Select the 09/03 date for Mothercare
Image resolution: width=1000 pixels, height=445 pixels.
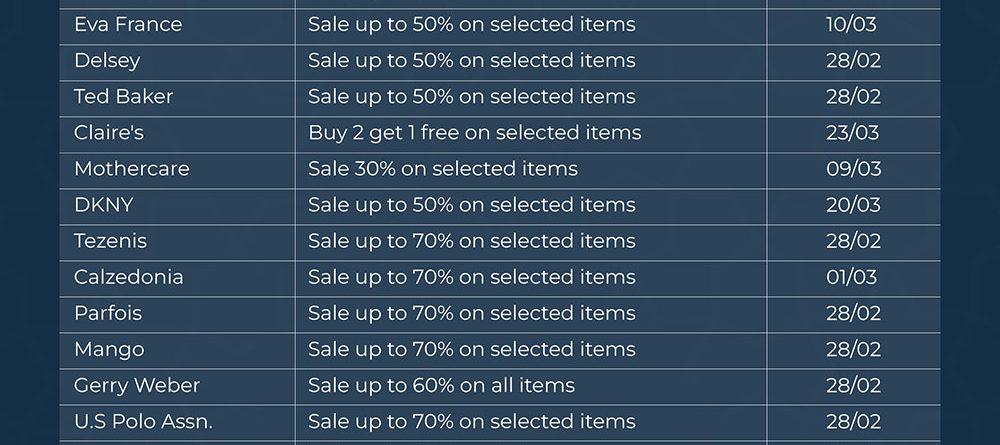[853, 168]
